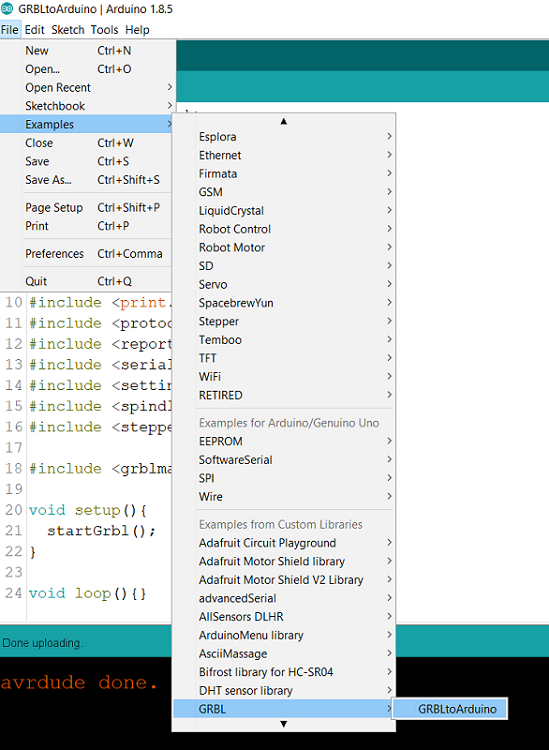Expand ArduinoMenu library examples
The image size is (549, 750).
click(284, 636)
